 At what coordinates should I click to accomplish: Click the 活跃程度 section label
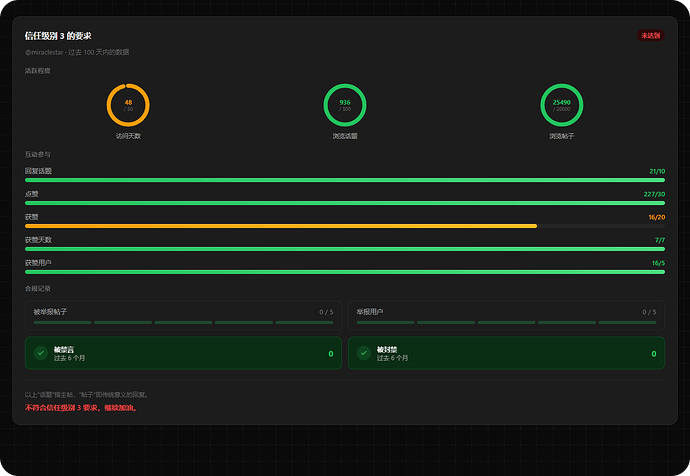38,71
